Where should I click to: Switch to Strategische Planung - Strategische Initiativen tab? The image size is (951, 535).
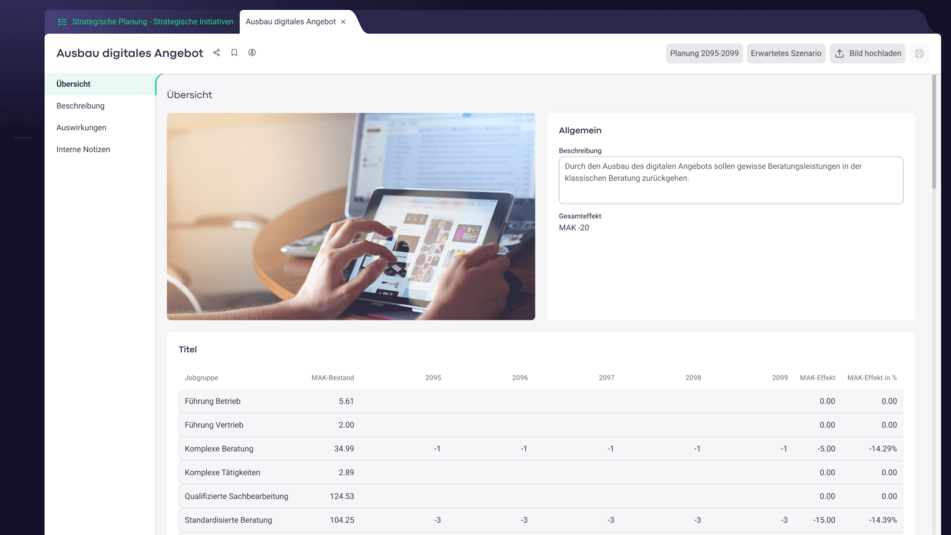pyautogui.click(x=152, y=22)
